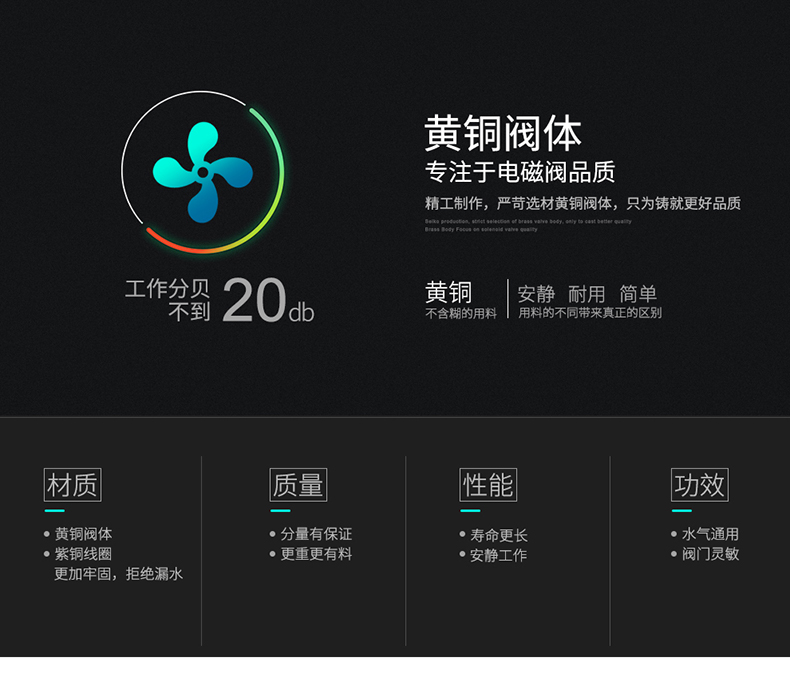
Task: Select the 阀门灵敏 list item
Action: (x=710, y=554)
